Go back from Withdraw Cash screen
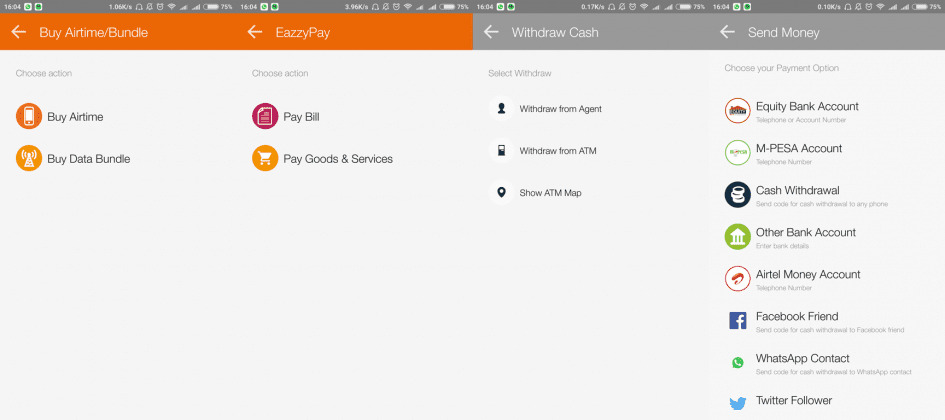The width and height of the screenshot is (945, 420). pos(491,32)
